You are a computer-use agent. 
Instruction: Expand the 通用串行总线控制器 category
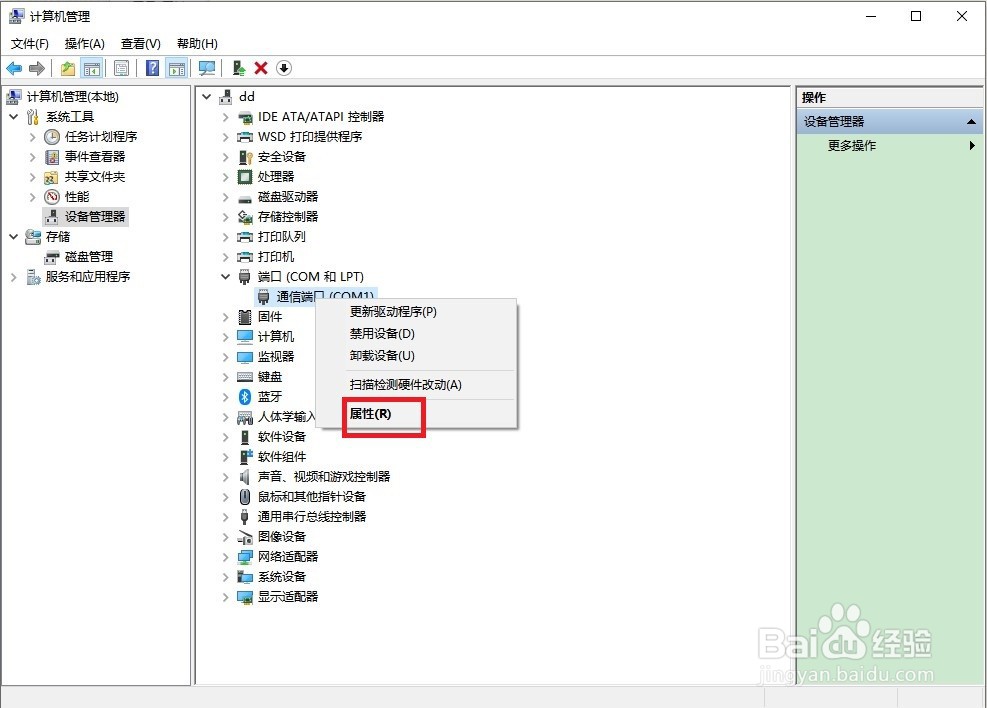point(225,517)
